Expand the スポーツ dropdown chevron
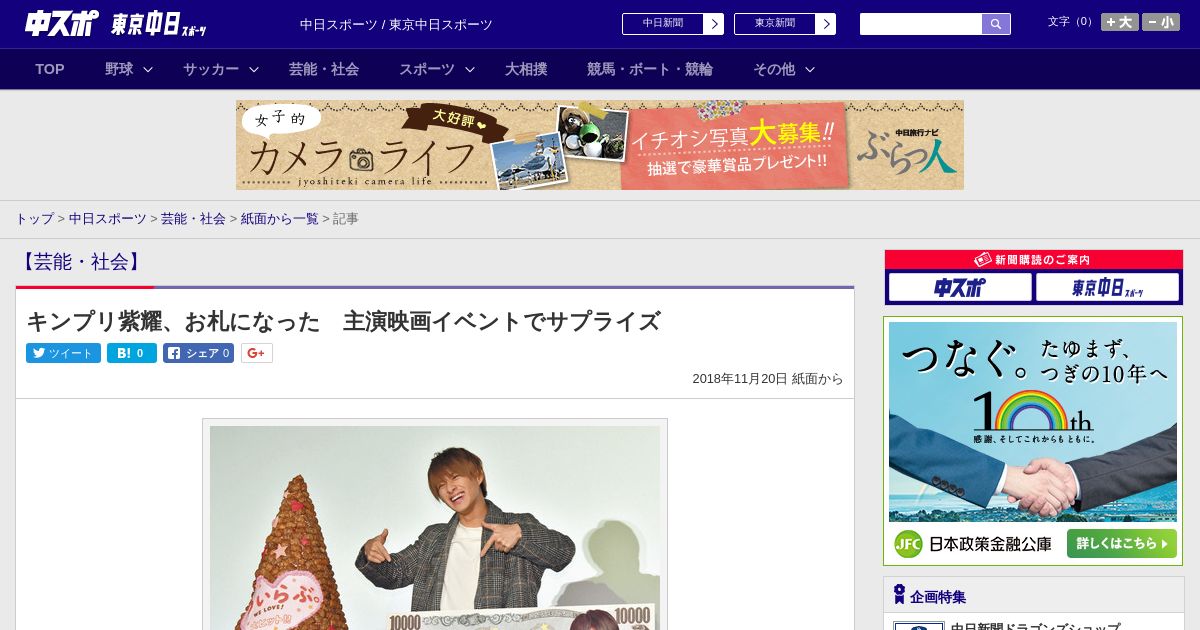This screenshot has width=1200, height=630. [x=470, y=69]
